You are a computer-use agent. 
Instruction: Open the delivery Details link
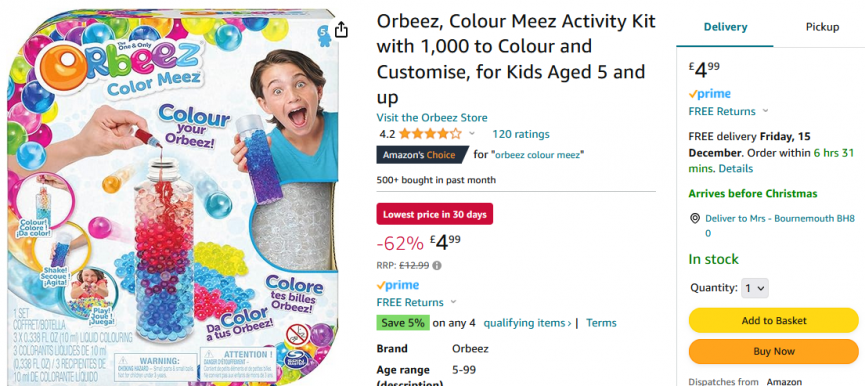click(x=736, y=168)
